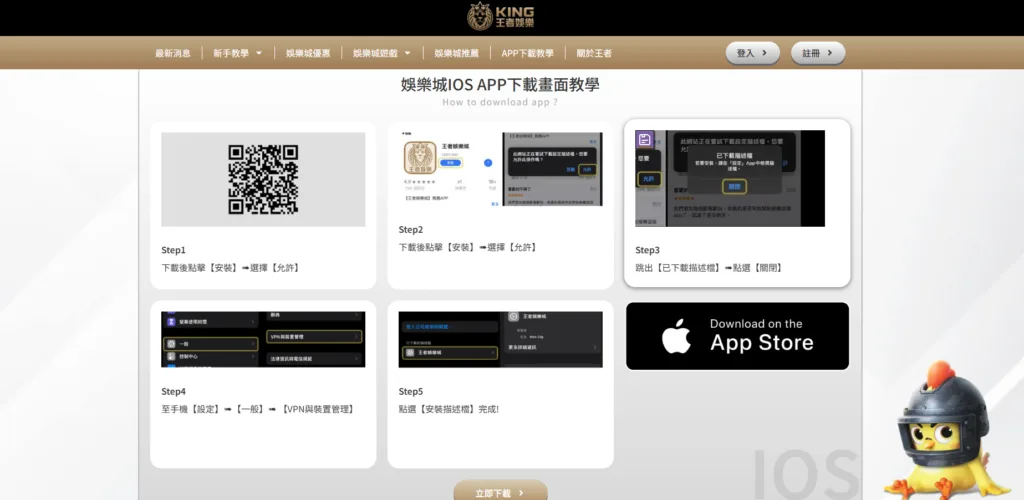Open 關於王者 page
Screen dimensions: 1024x500
point(594,54)
